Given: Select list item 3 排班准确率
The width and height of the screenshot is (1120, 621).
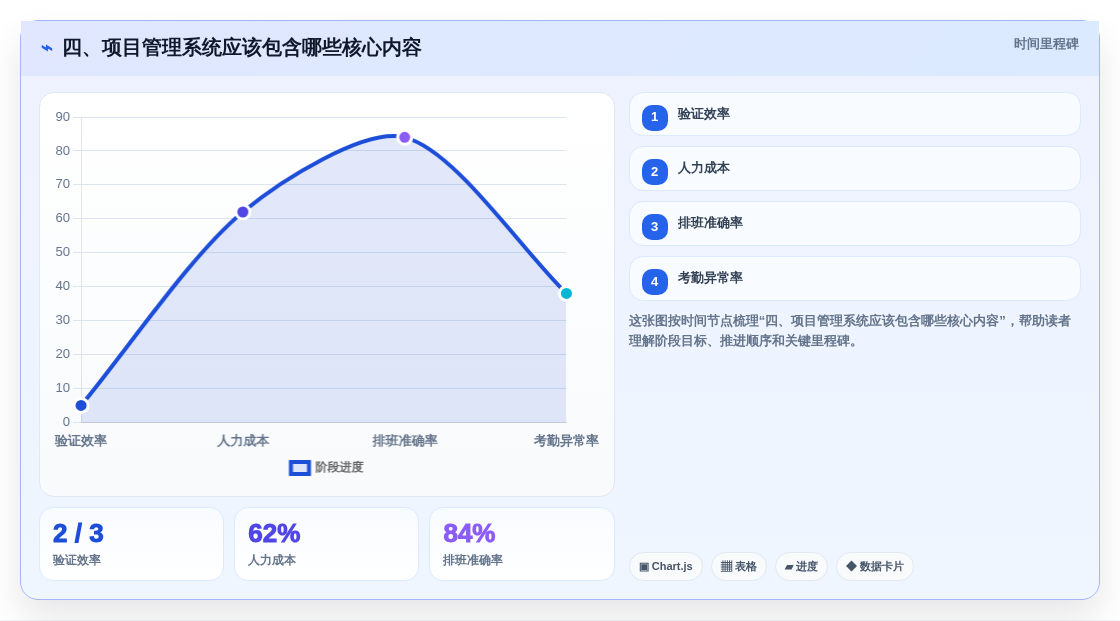Looking at the screenshot, I should click(x=854, y=224).
